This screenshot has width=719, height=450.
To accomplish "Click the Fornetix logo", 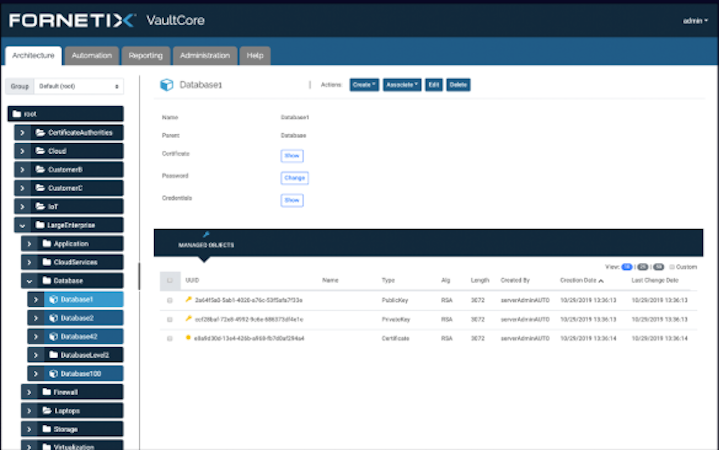I will tap(72, 20).
